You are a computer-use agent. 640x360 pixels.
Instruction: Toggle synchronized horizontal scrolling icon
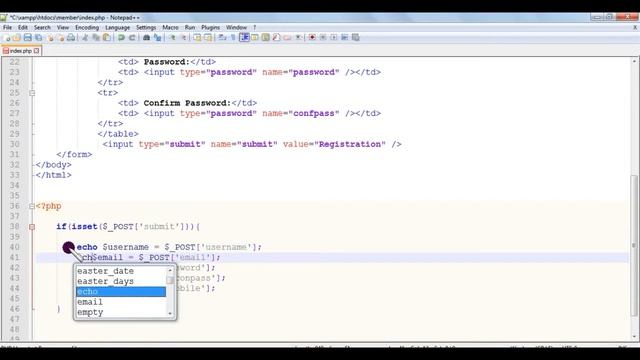(209, 38)
